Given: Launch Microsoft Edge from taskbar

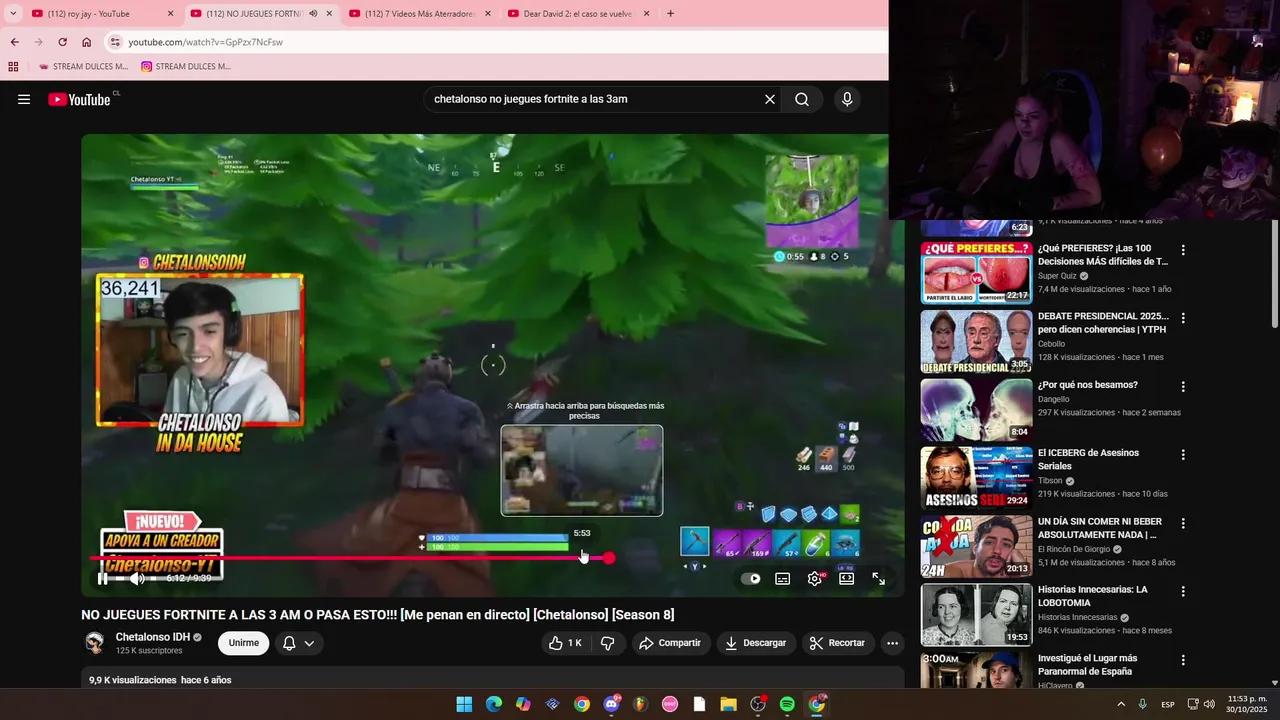Looking at the screenshot, I should tap(494, 704).
